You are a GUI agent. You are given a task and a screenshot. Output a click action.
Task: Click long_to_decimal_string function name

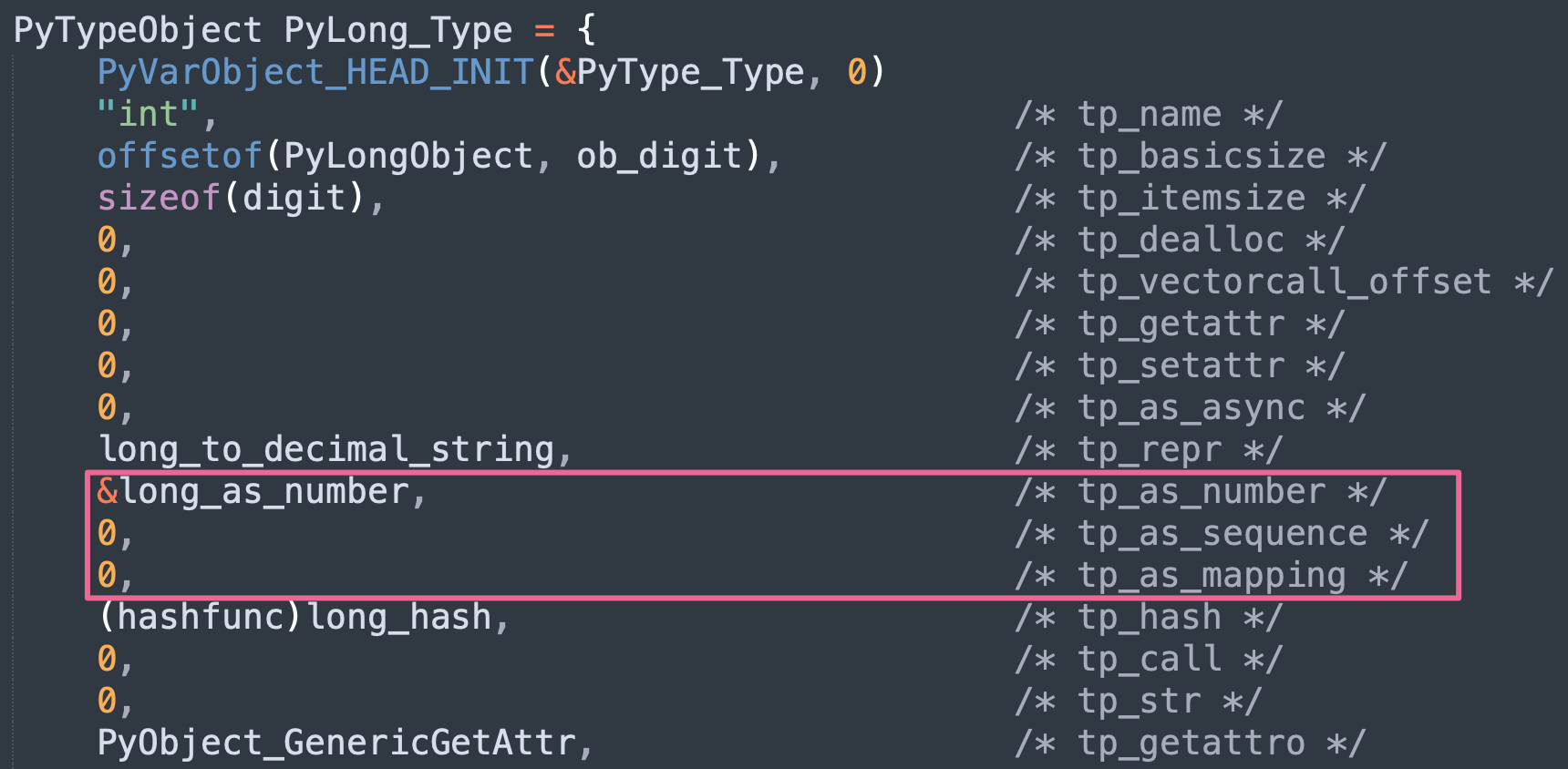326,449
